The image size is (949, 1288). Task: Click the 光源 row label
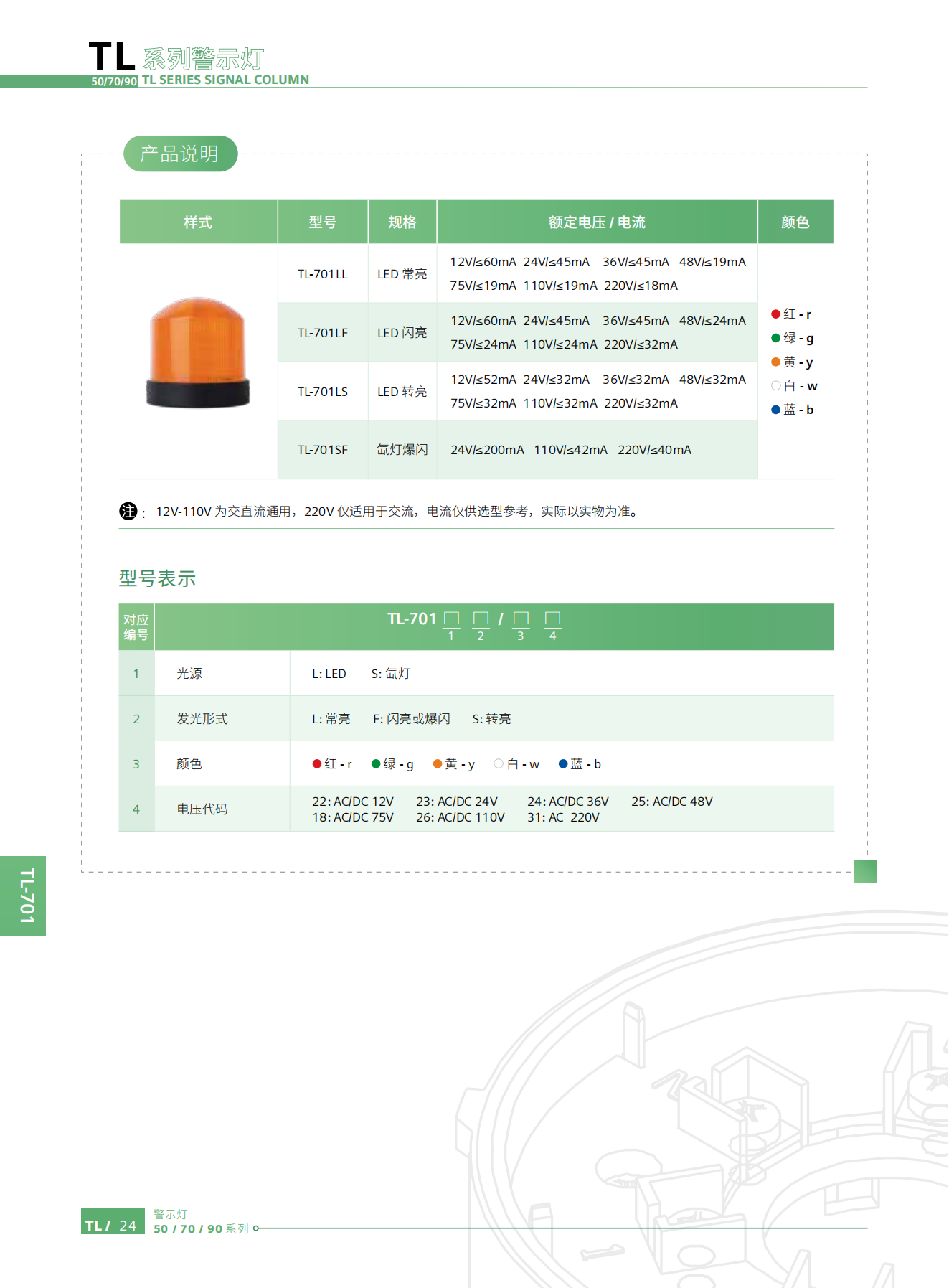point(189,674)
